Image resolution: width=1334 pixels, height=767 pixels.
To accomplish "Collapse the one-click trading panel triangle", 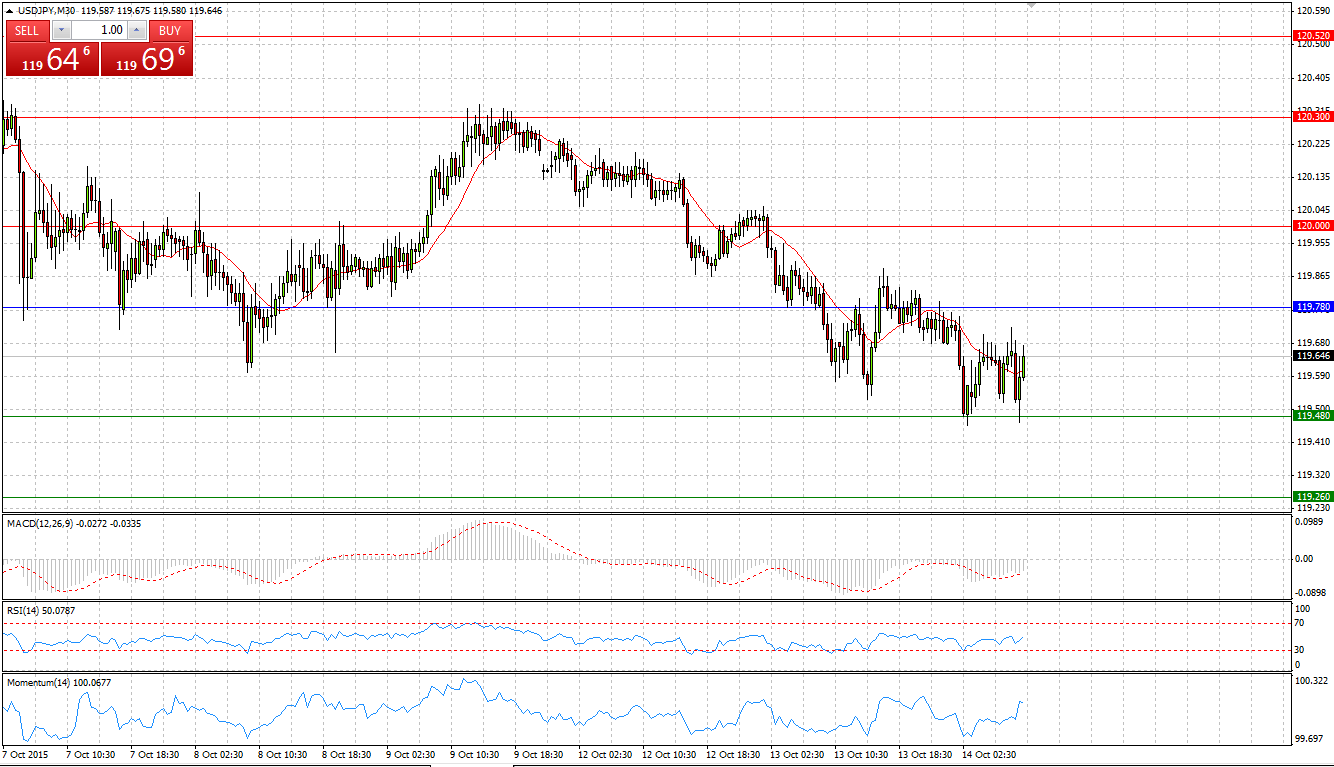I will pyautogui.click(x=9, y=10).
